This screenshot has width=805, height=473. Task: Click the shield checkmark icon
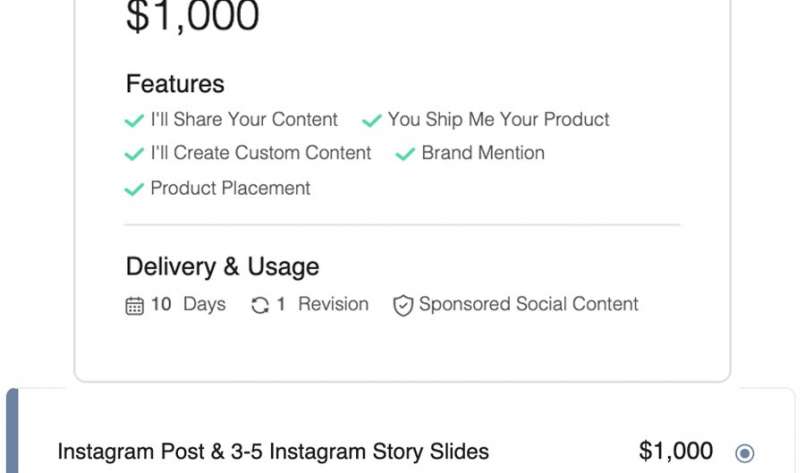pos(403,306)
